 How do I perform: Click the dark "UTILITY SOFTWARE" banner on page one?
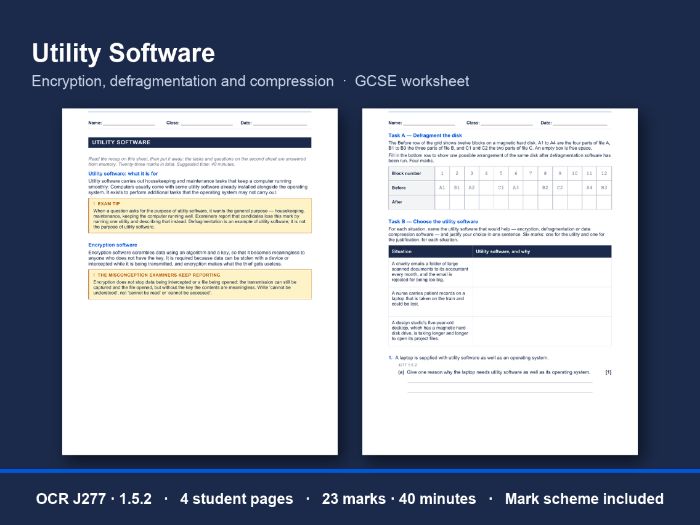click(x=200, y=142)
